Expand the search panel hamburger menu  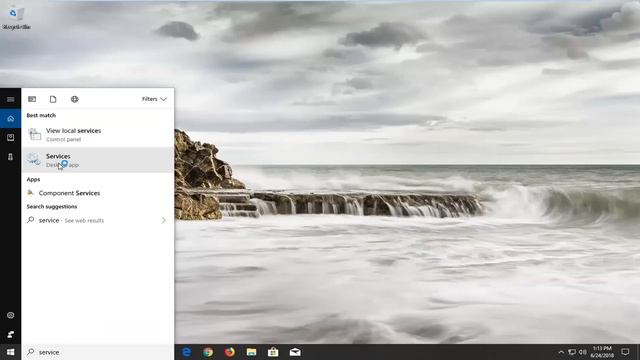[x=11, y=99]
